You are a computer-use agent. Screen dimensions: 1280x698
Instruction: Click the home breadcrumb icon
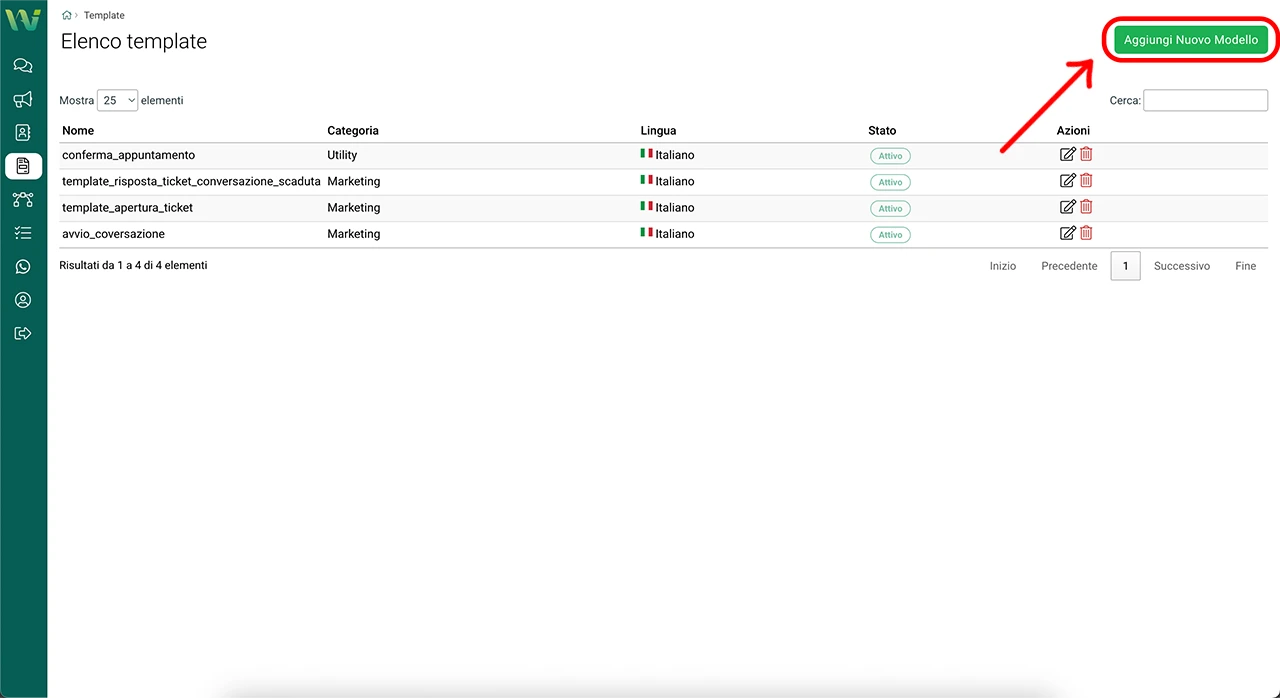pyautogui.click(x=67, y=15)
